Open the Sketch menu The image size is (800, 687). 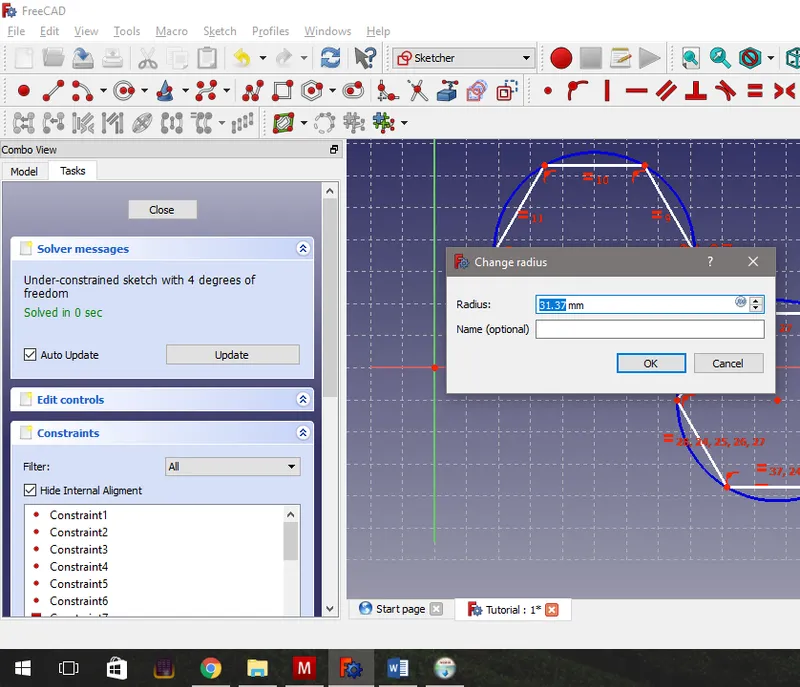coord(219,31)
